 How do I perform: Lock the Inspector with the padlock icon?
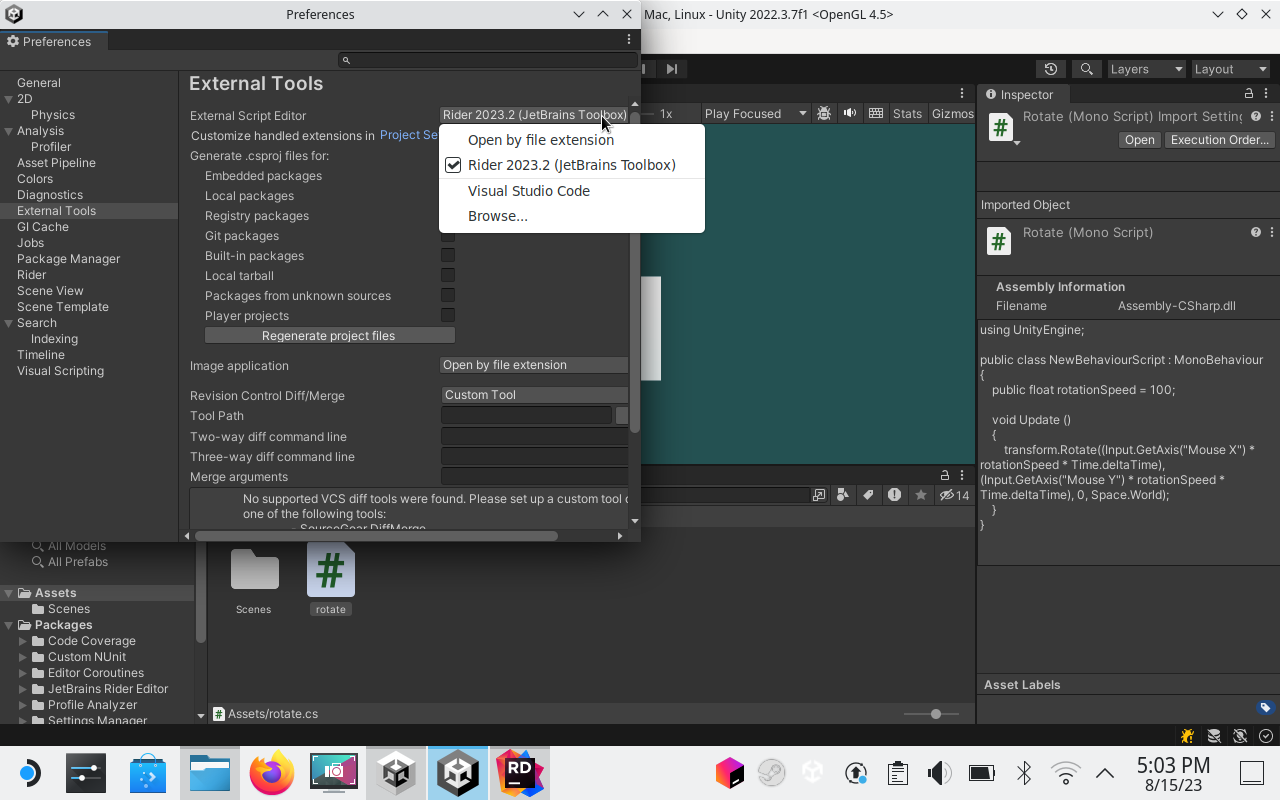click(x=1249, y=94)
